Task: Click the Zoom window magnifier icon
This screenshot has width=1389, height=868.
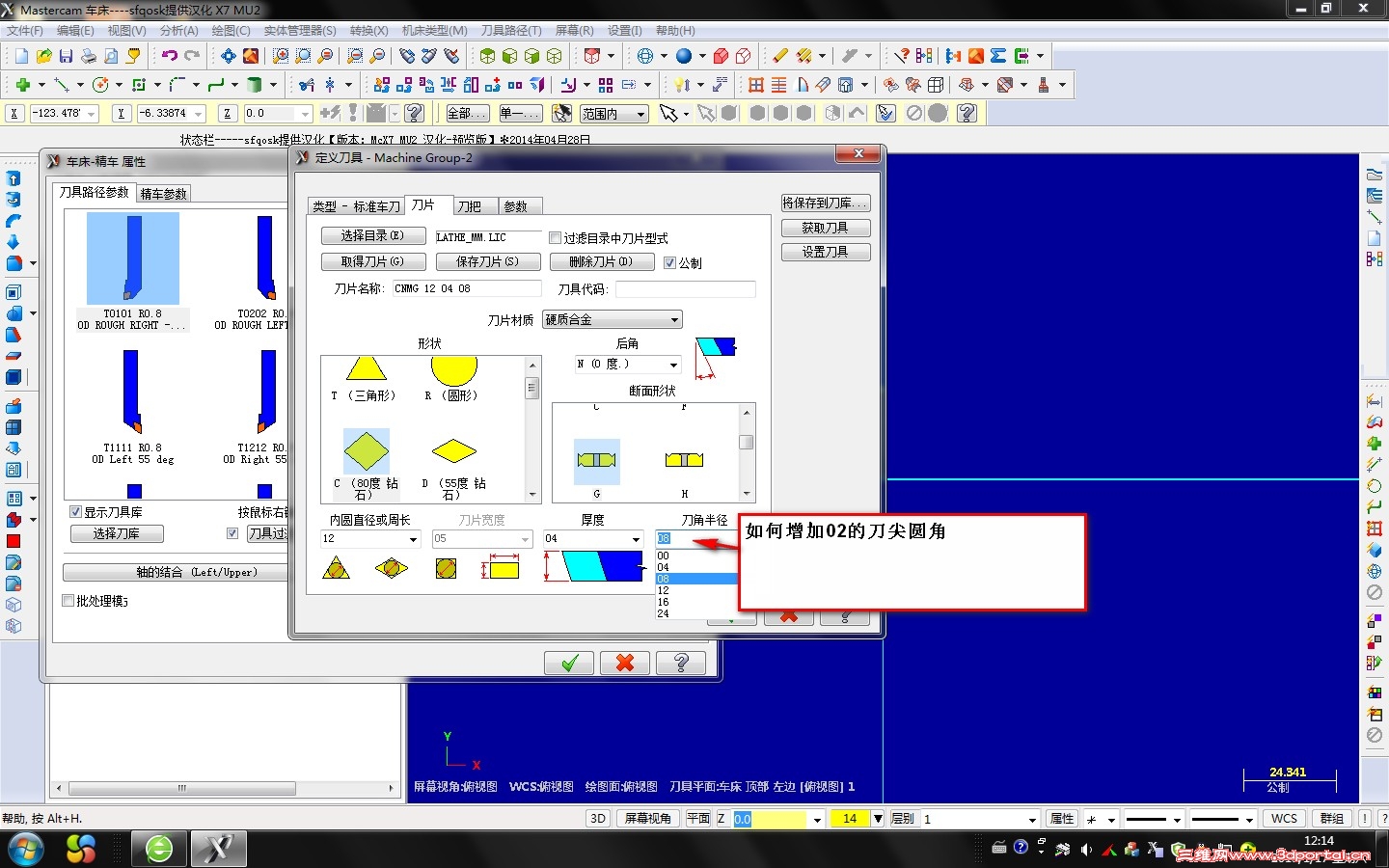Action: tap(281, 56)
